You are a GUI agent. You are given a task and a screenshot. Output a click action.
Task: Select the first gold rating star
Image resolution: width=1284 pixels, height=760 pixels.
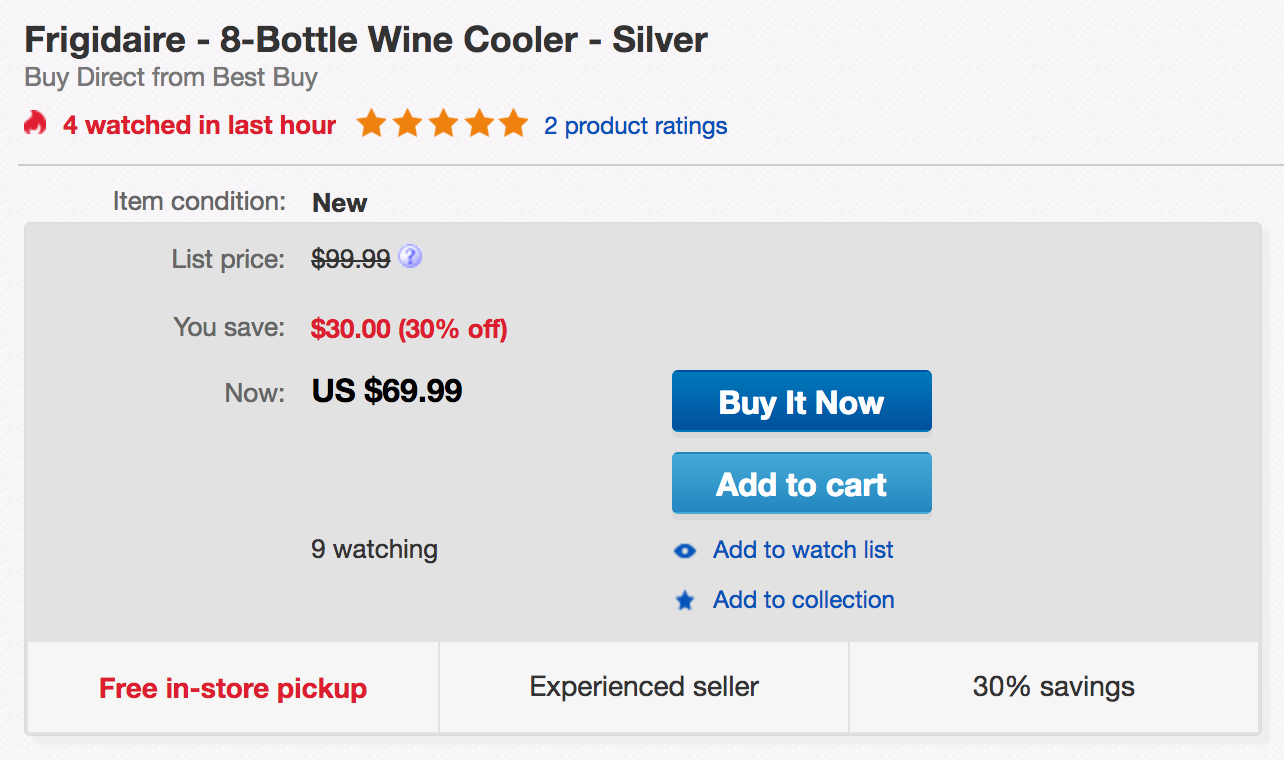[x=371, y=123]
